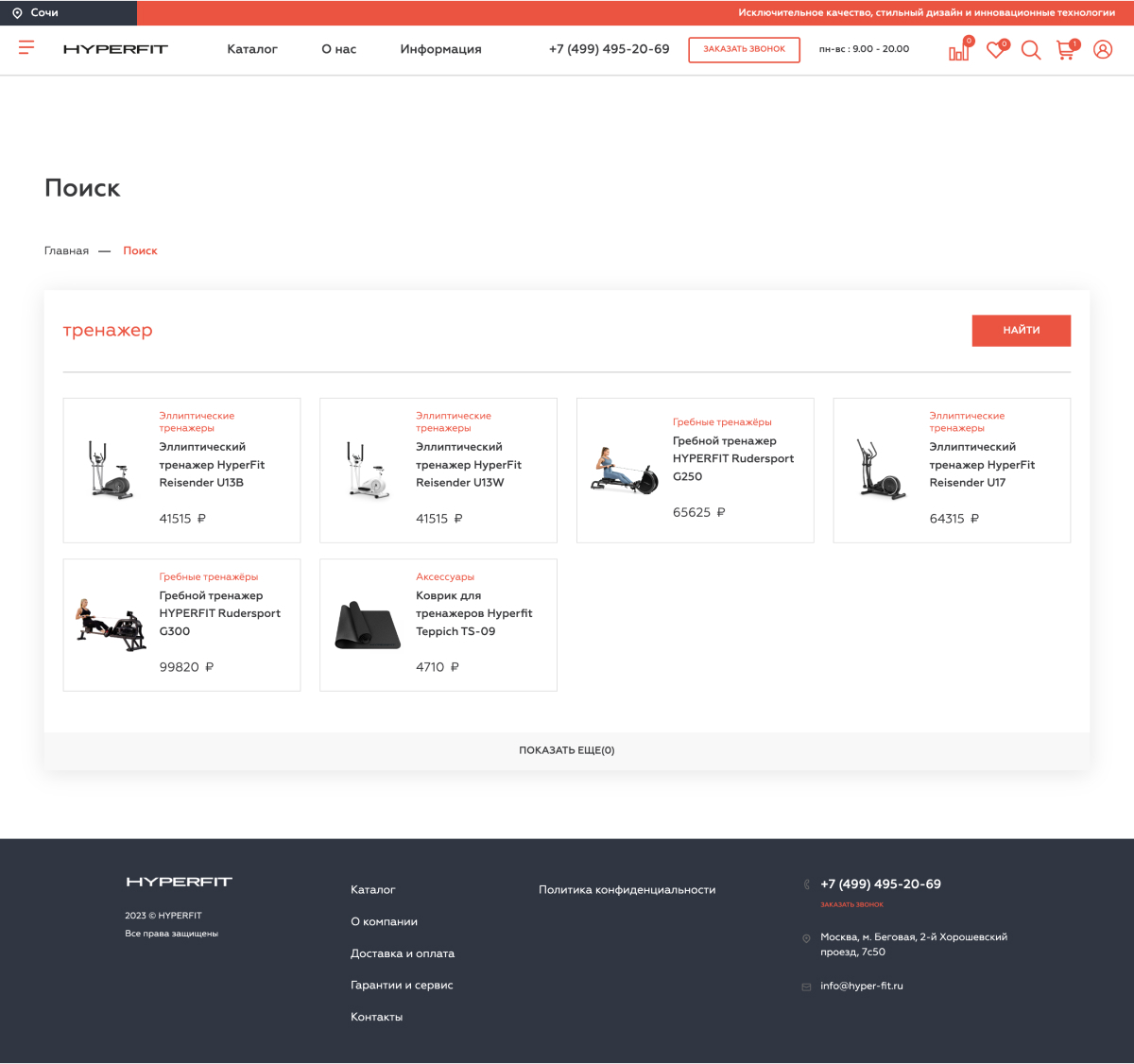Click small ЗАКАЗАТЬ ЗВОНОК link in footer
The image size is (1134, 1064).
click(852, 905)
